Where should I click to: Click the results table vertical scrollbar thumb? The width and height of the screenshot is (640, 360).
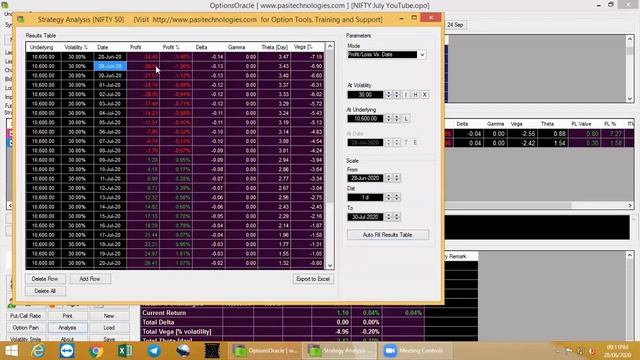[330, 127]
